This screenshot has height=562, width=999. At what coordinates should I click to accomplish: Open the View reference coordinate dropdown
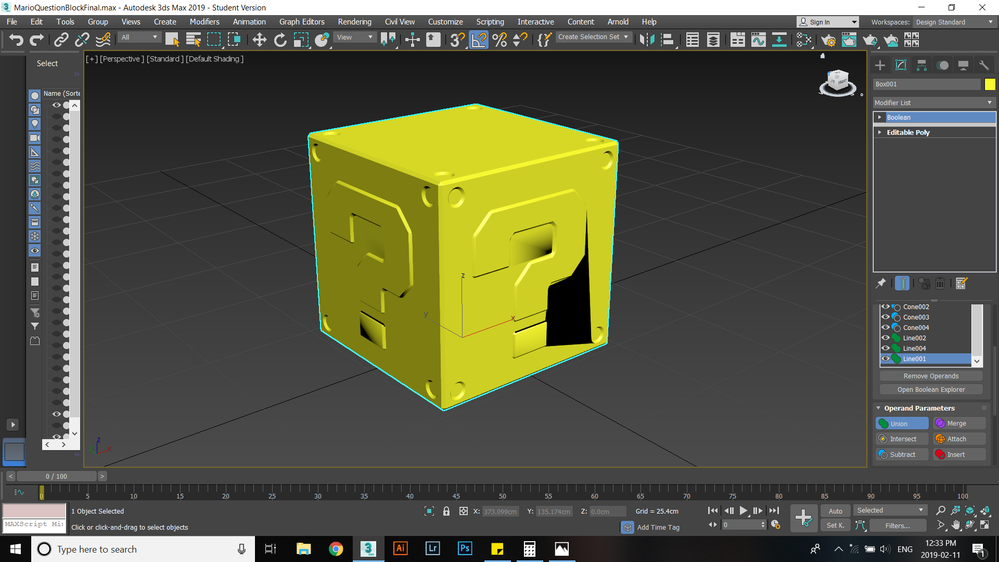(354, 38)
